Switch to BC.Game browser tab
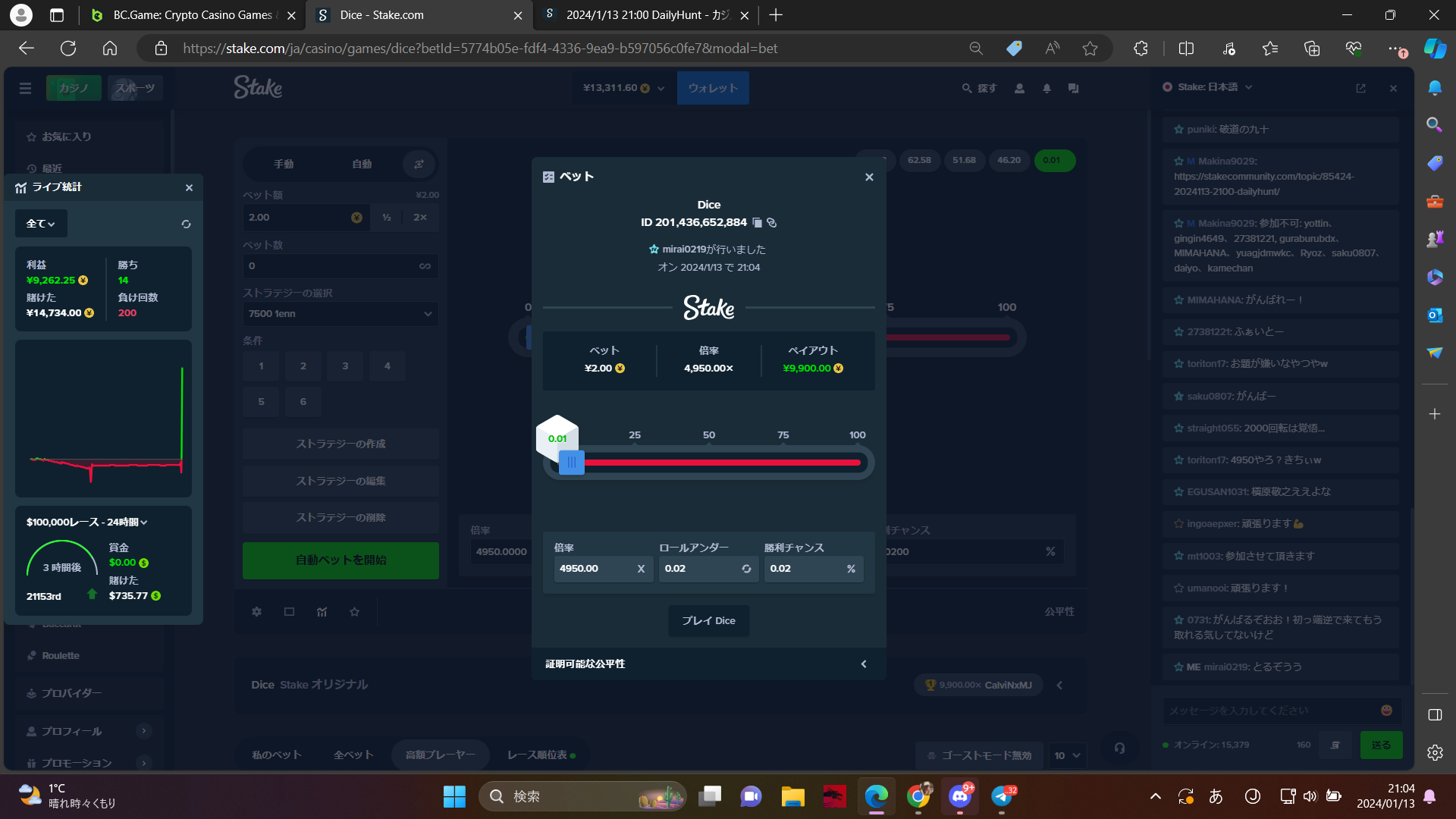Screen dimensions: 1456x819 click(x=191, y=15)
